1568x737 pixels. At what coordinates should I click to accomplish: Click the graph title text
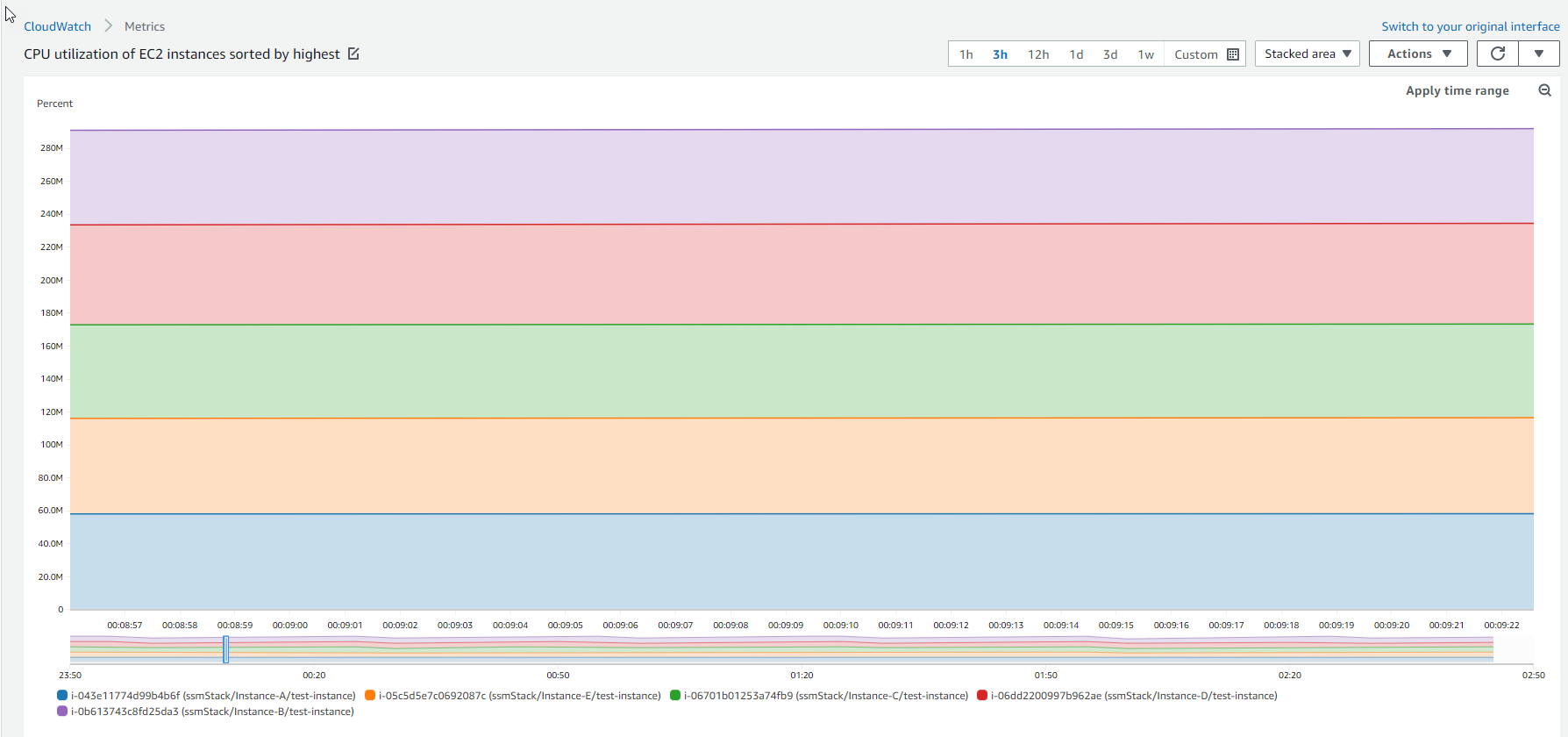182,54
